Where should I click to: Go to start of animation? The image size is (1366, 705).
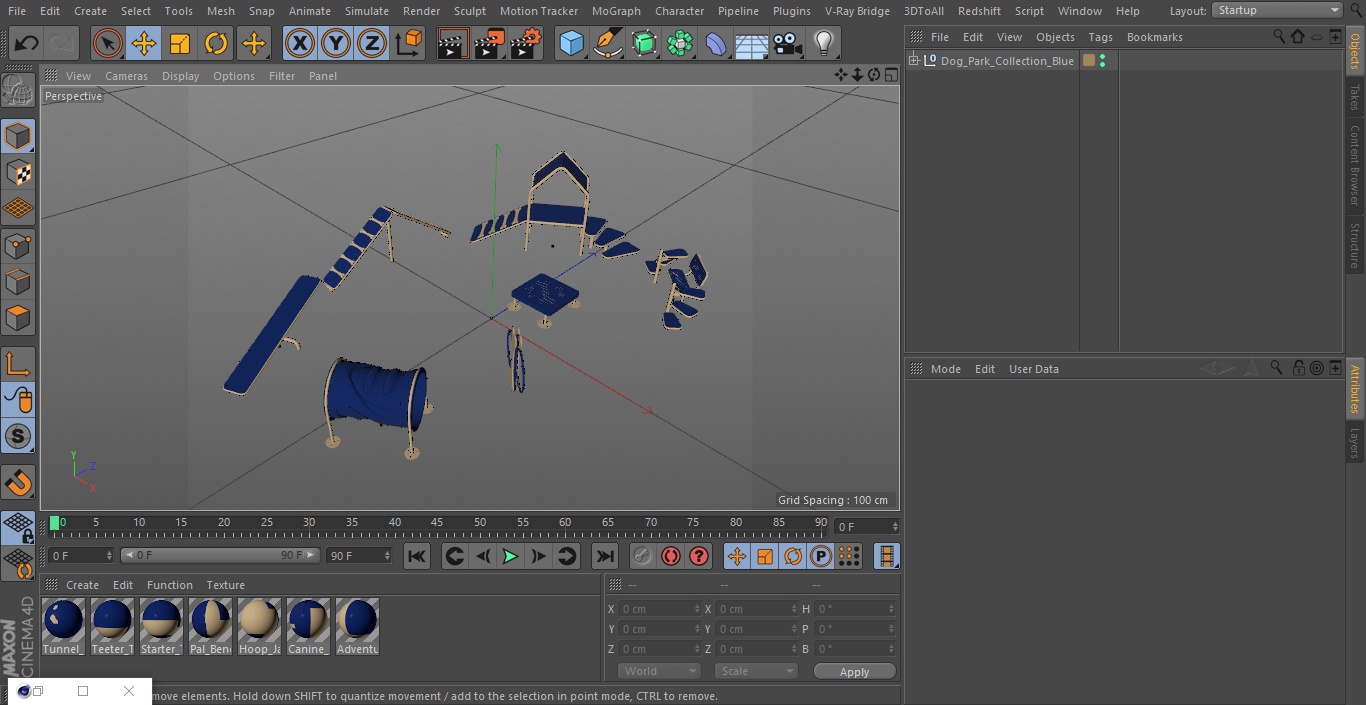click(417, 556)
